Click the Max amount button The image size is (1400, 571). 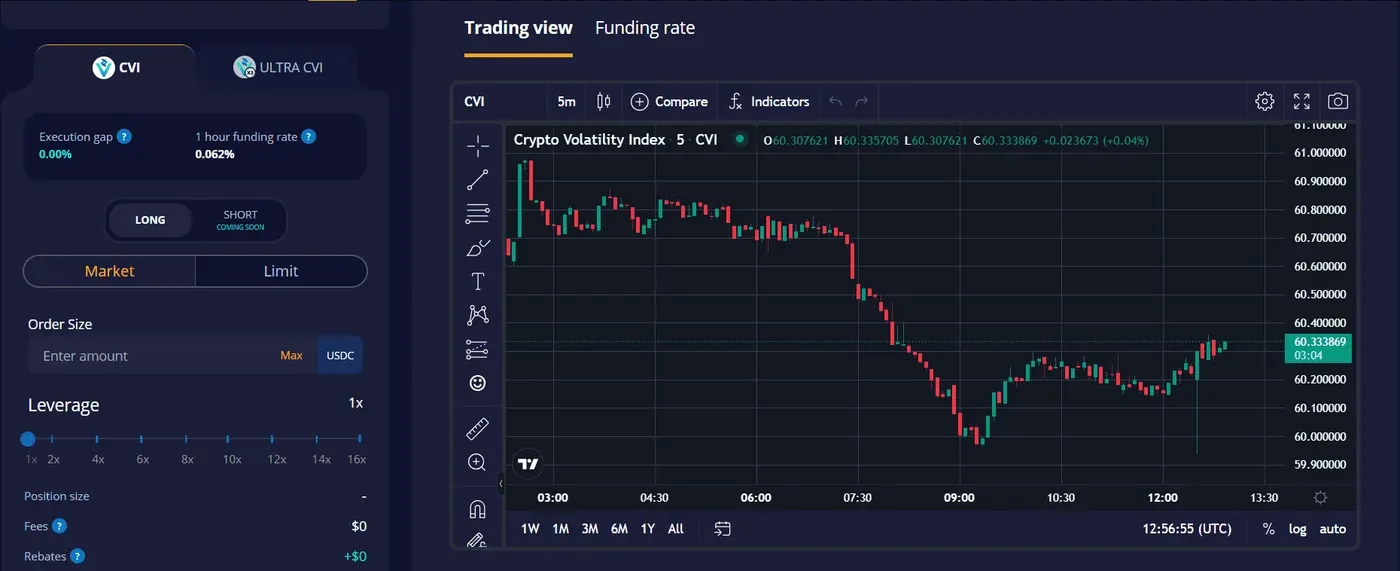click(291, 355)
